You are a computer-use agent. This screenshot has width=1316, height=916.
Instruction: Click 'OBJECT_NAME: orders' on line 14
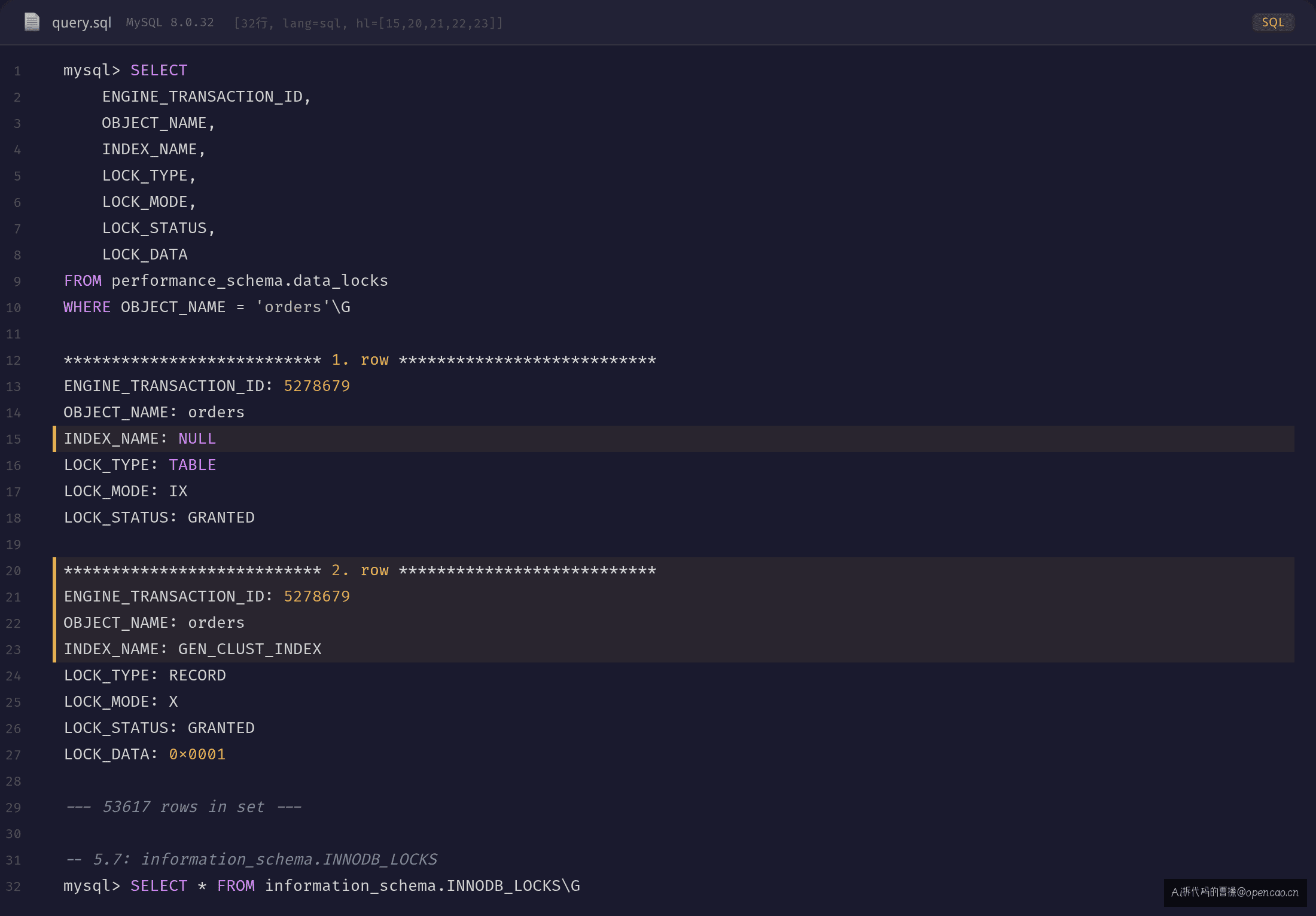click(x=154, y=413)
